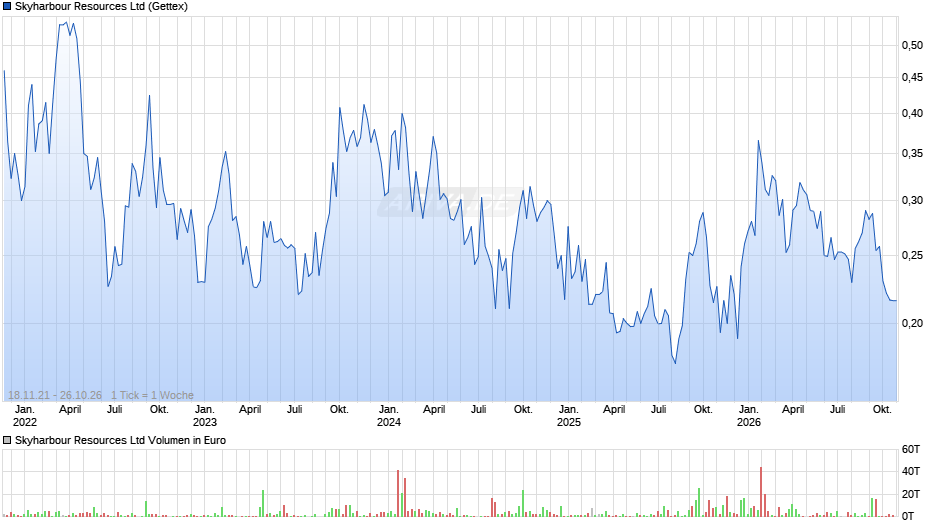Click the 0,50 price axis label
Viewport: 940px width, 526px height.
coord(912,46)
